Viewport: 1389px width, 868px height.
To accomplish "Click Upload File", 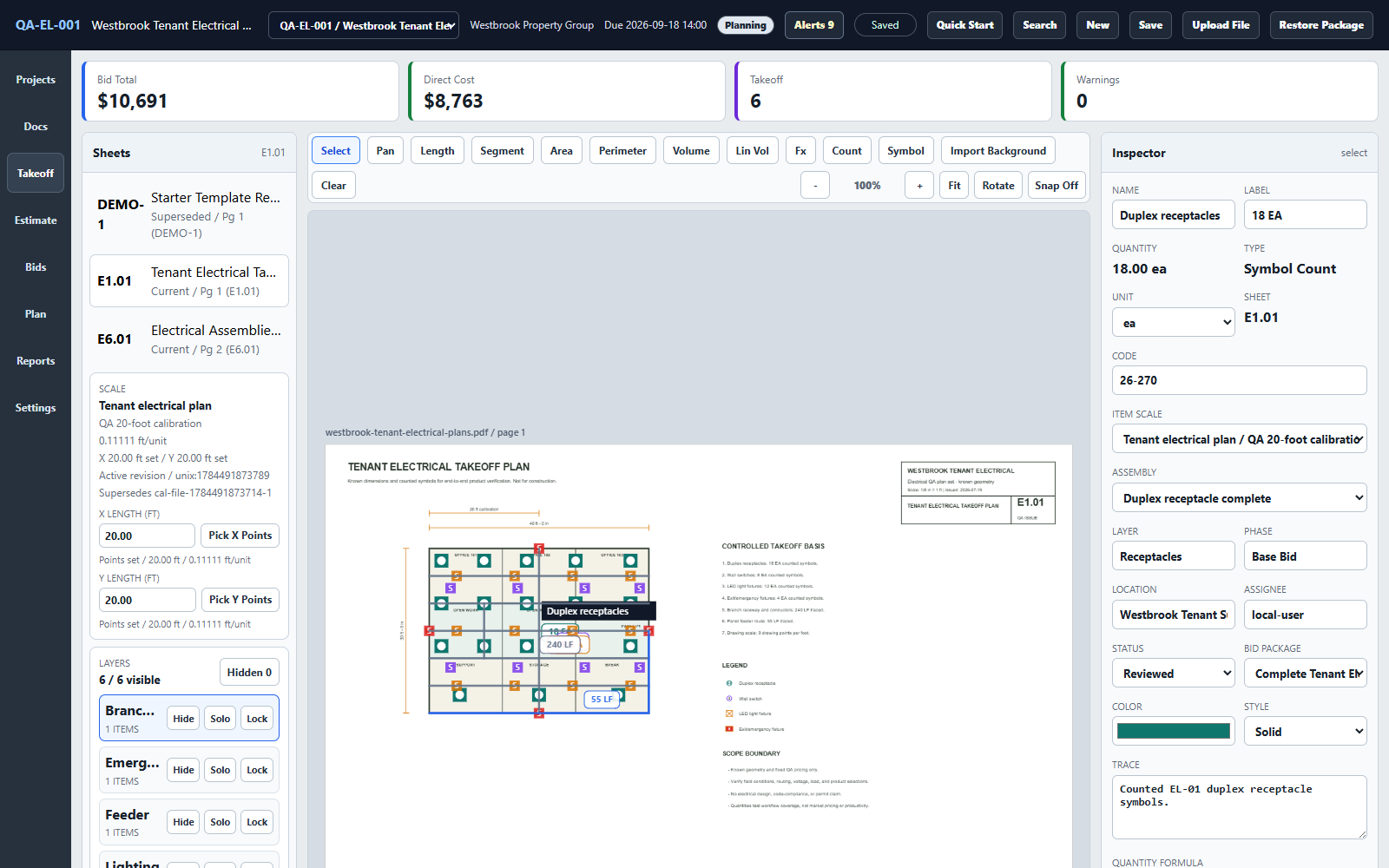I will tap(1221, 25).
